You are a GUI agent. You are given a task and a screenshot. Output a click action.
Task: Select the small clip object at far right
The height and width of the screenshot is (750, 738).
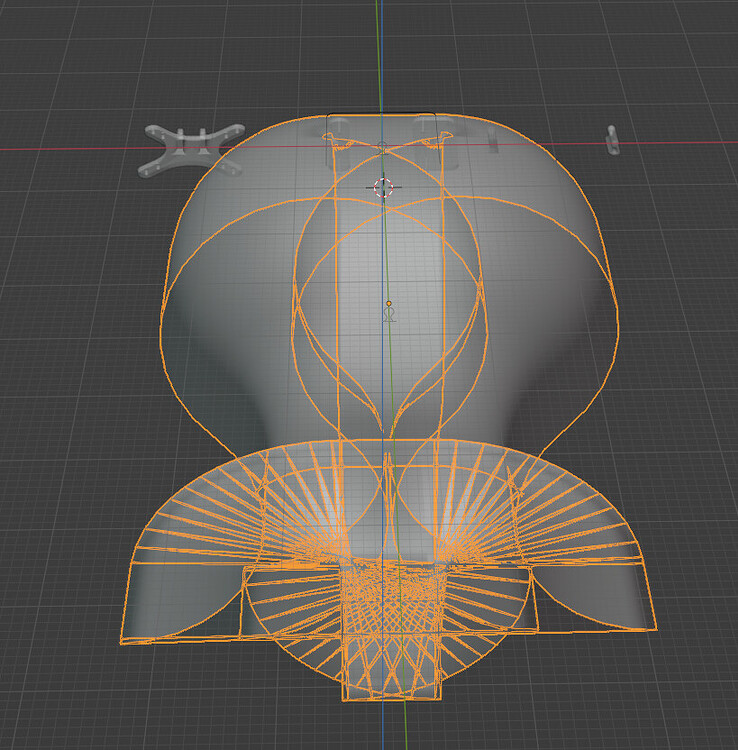coord(612,140)
